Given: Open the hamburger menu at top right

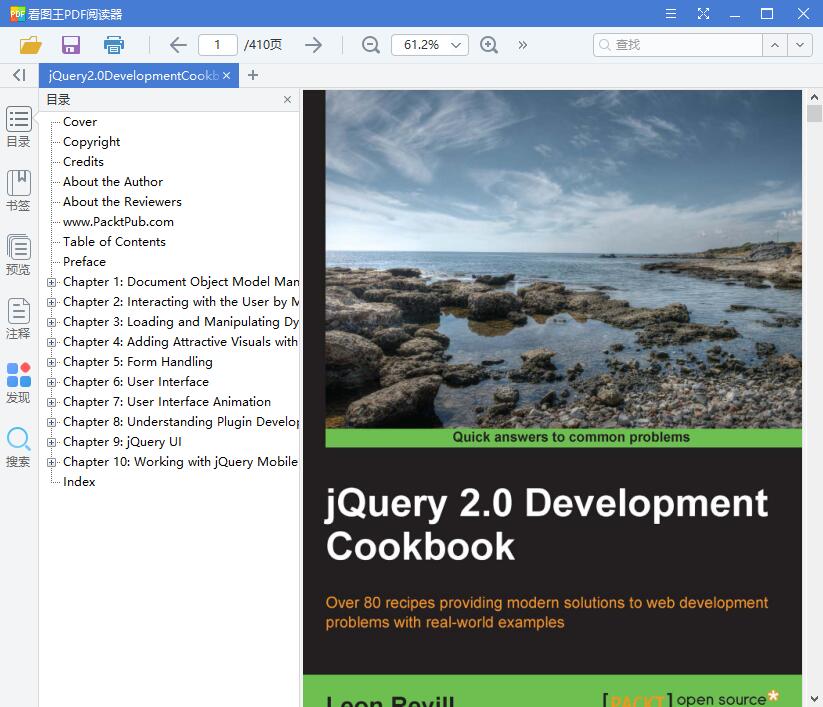Looking at the screenshot, I should 670,14.
